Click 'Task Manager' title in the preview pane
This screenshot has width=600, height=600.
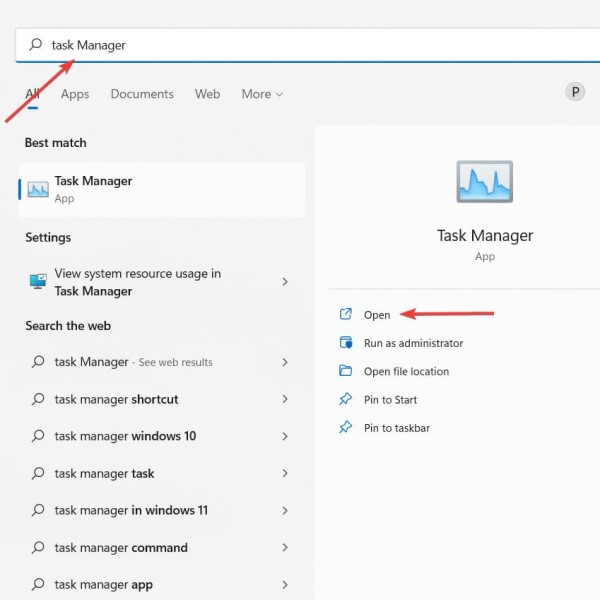[485, 235]
